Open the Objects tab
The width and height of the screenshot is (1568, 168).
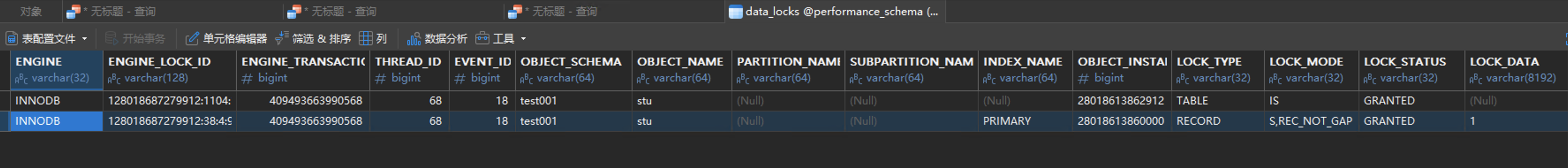(x=31, y=11)
